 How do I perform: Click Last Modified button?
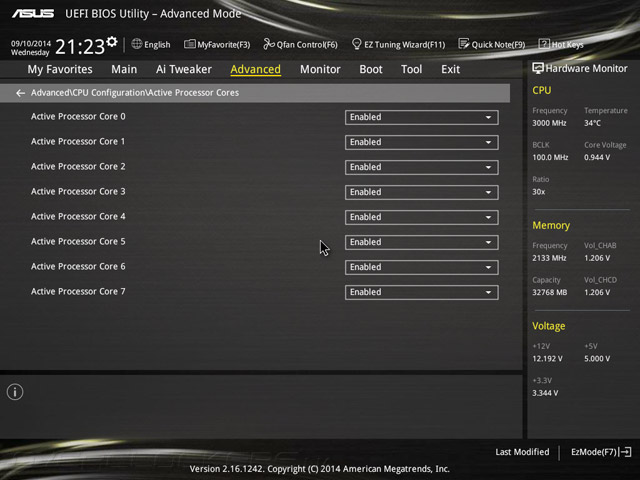click(x=522, y=452)
